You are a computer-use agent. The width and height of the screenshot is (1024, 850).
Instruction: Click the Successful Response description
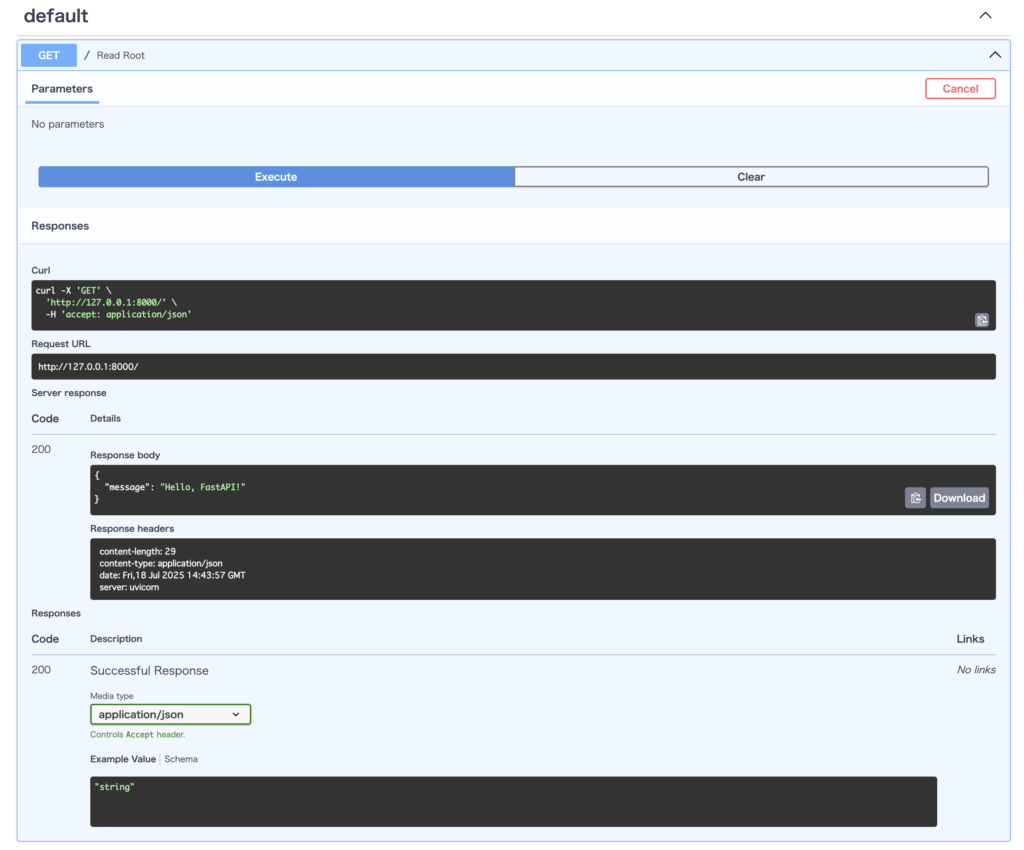(150, 670)
